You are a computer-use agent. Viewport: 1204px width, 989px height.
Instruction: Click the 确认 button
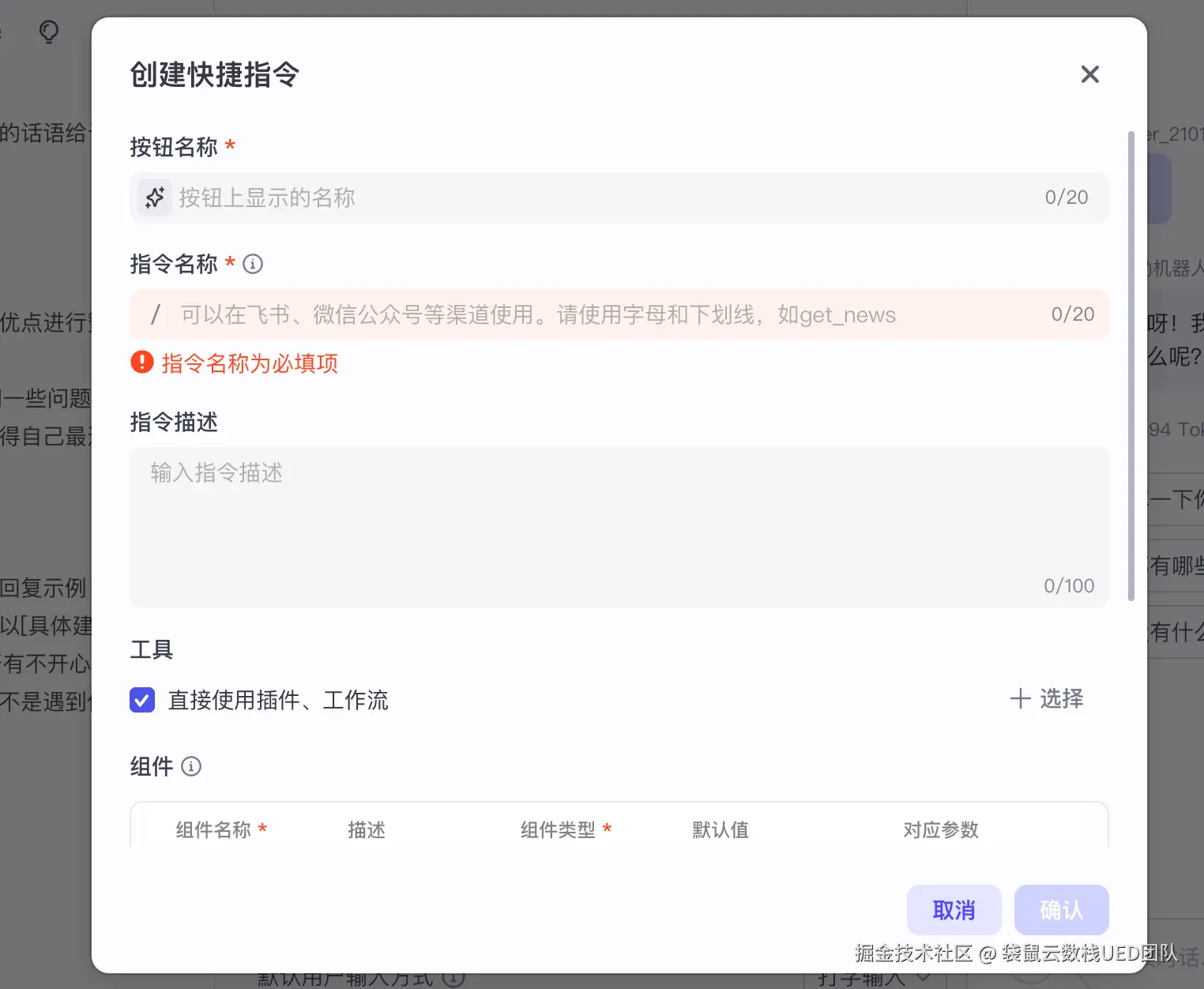pyautogui.click(x=1061, y=910)
